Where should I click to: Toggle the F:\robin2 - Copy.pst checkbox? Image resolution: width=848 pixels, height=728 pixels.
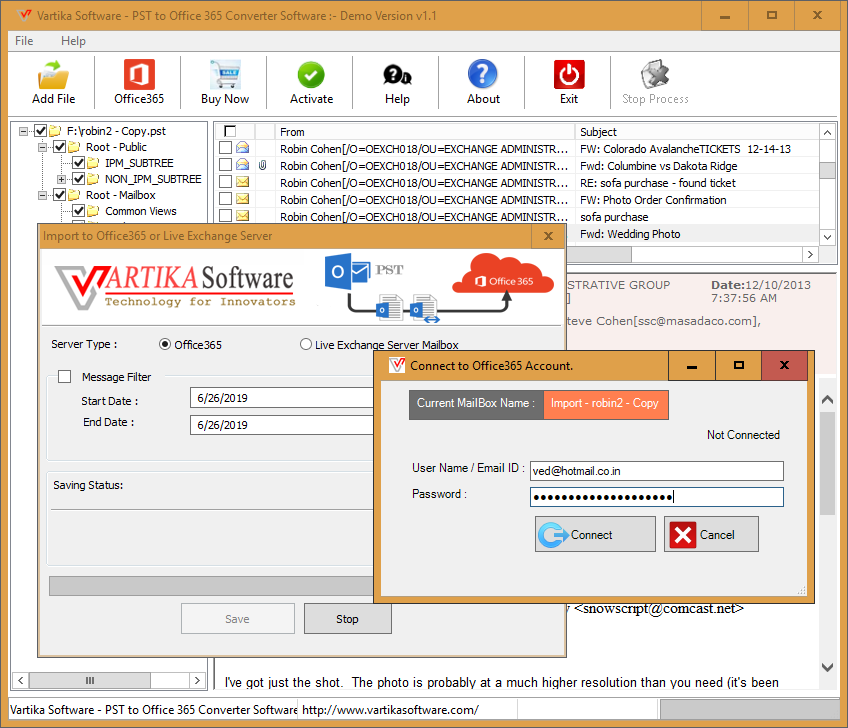tap(41, 131)
